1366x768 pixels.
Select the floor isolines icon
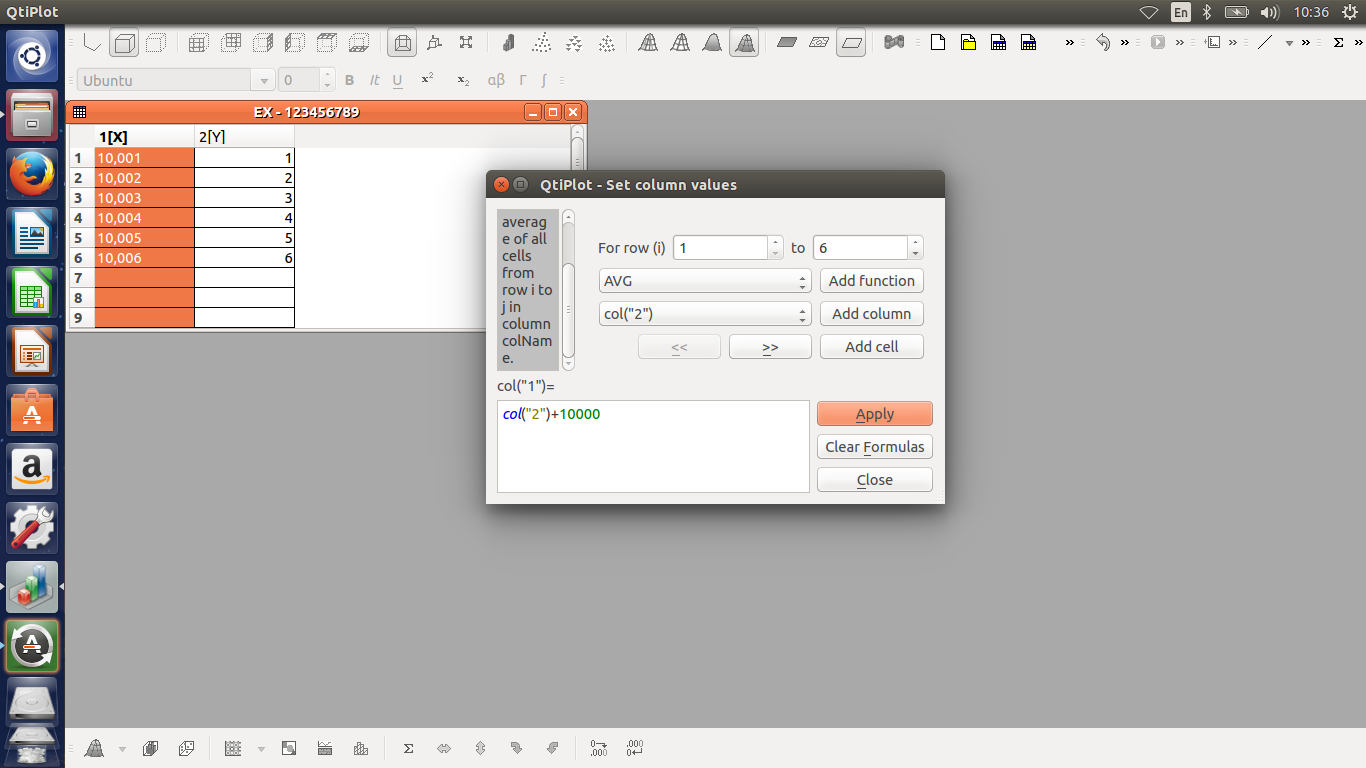[x=819, y=42]
